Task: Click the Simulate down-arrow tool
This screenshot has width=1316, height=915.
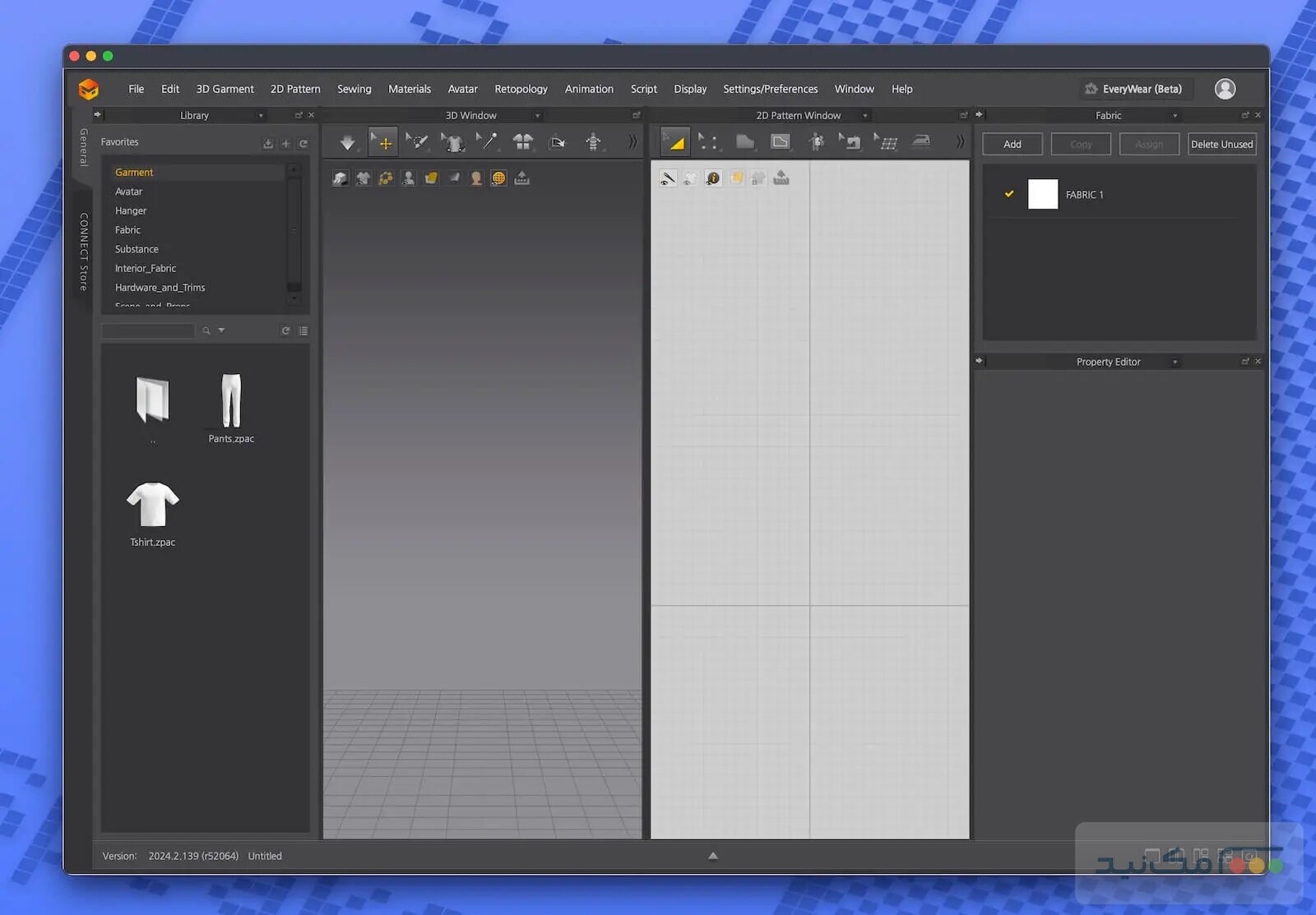Action: tap(347, 143)
